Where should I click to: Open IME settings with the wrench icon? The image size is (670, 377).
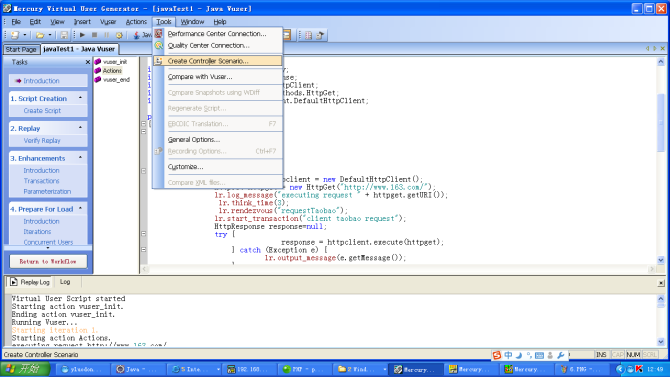[561, 355]
